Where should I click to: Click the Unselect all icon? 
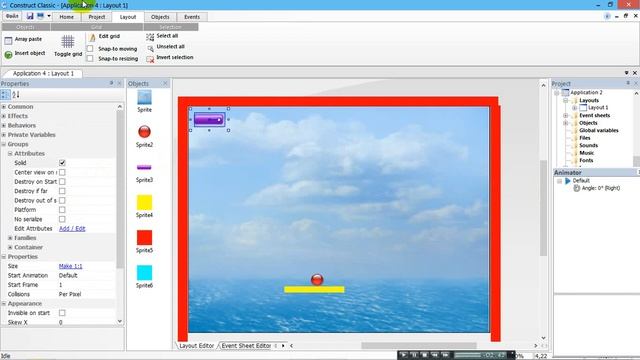pos(150,48)
